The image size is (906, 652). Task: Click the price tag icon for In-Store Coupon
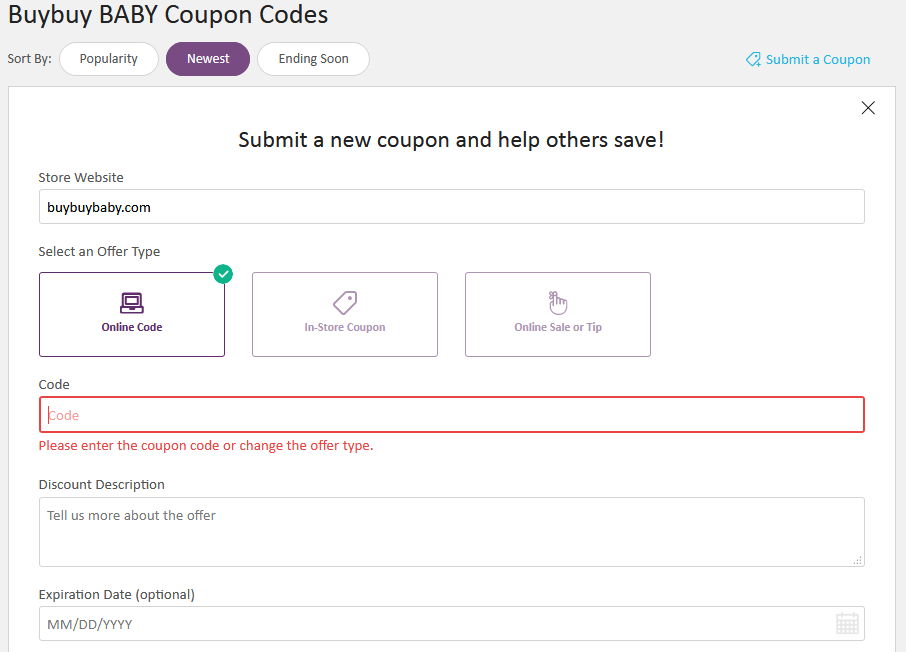tap(345, 303)
